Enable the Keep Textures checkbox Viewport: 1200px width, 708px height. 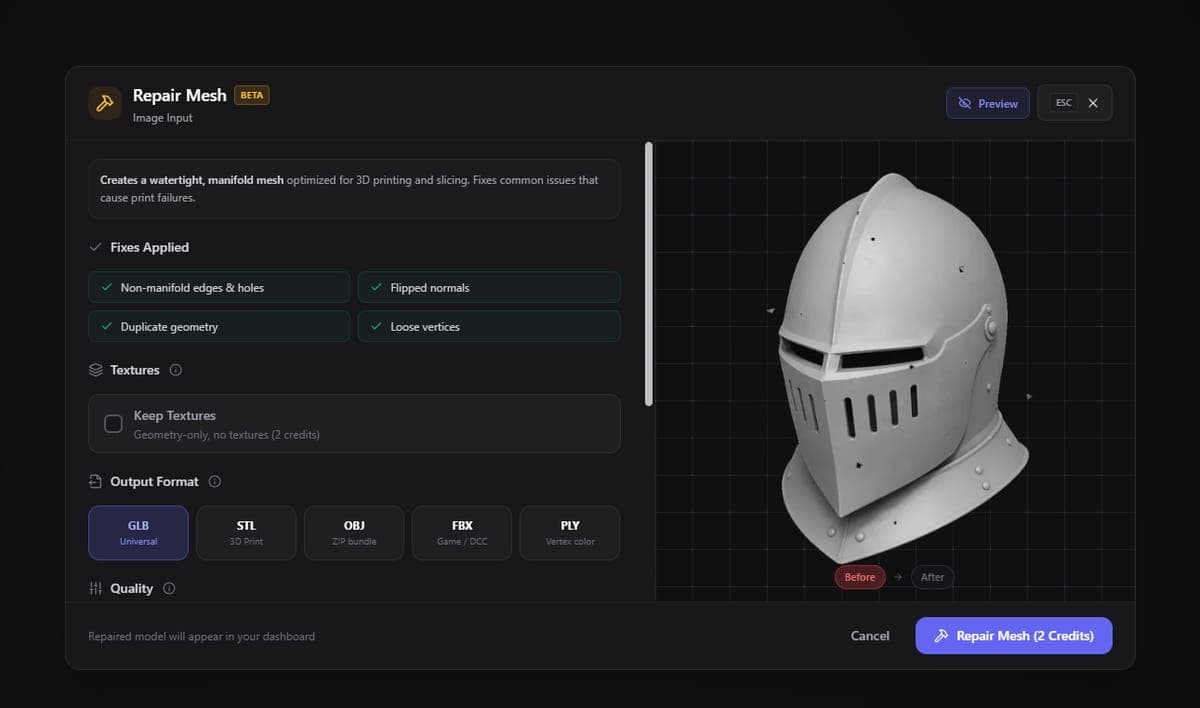[114, 423]
